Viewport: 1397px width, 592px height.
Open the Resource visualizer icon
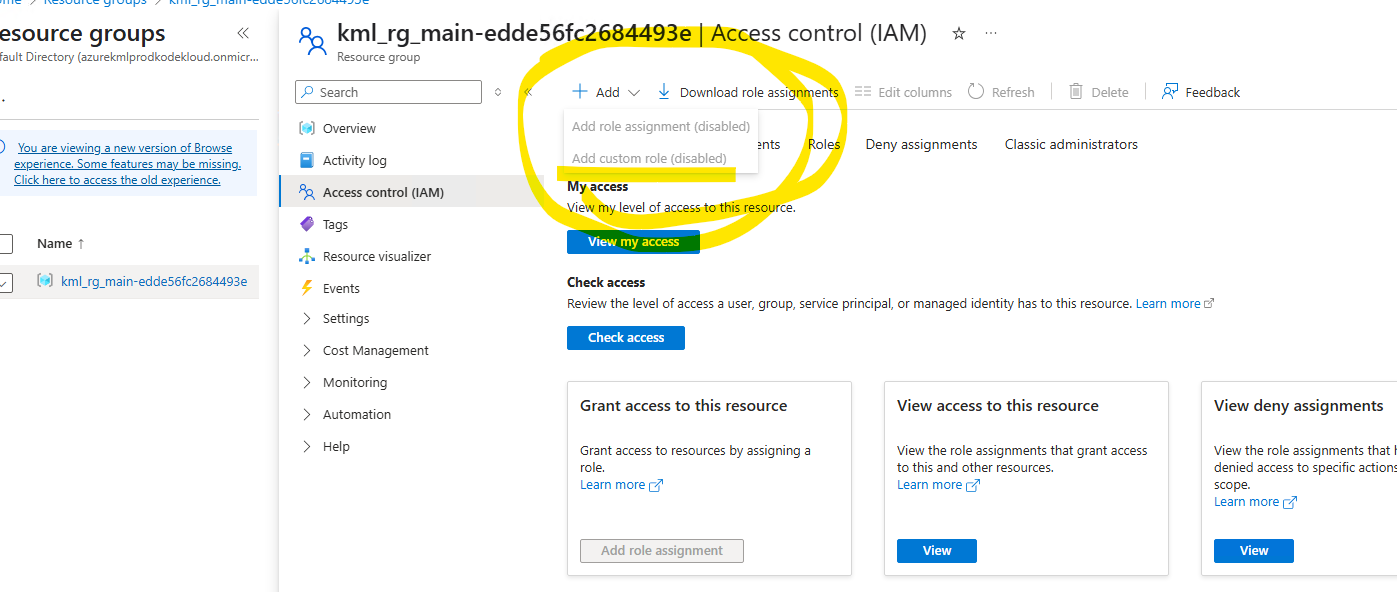coord(307,256)
